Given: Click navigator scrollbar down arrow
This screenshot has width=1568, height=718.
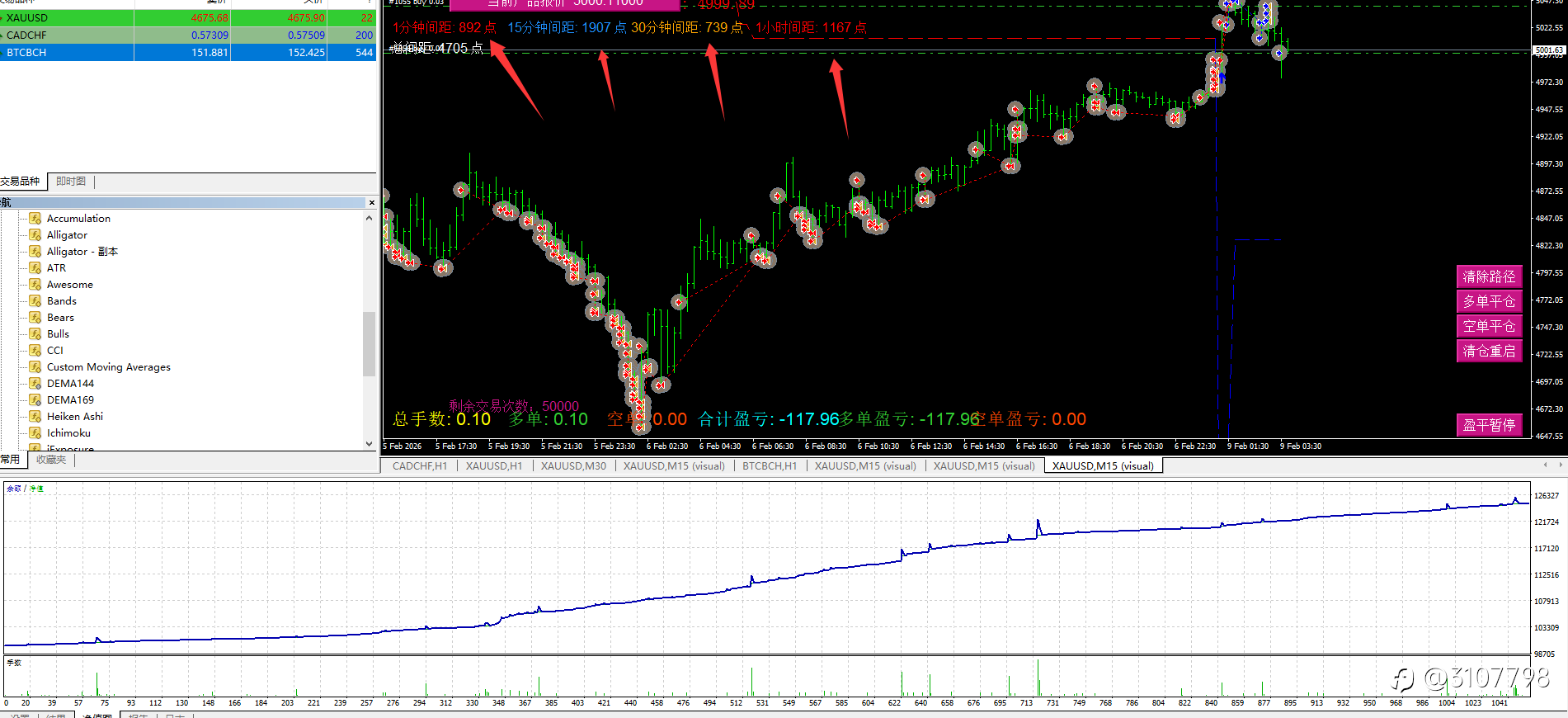Looking at the screenshot, I should 369,443.
